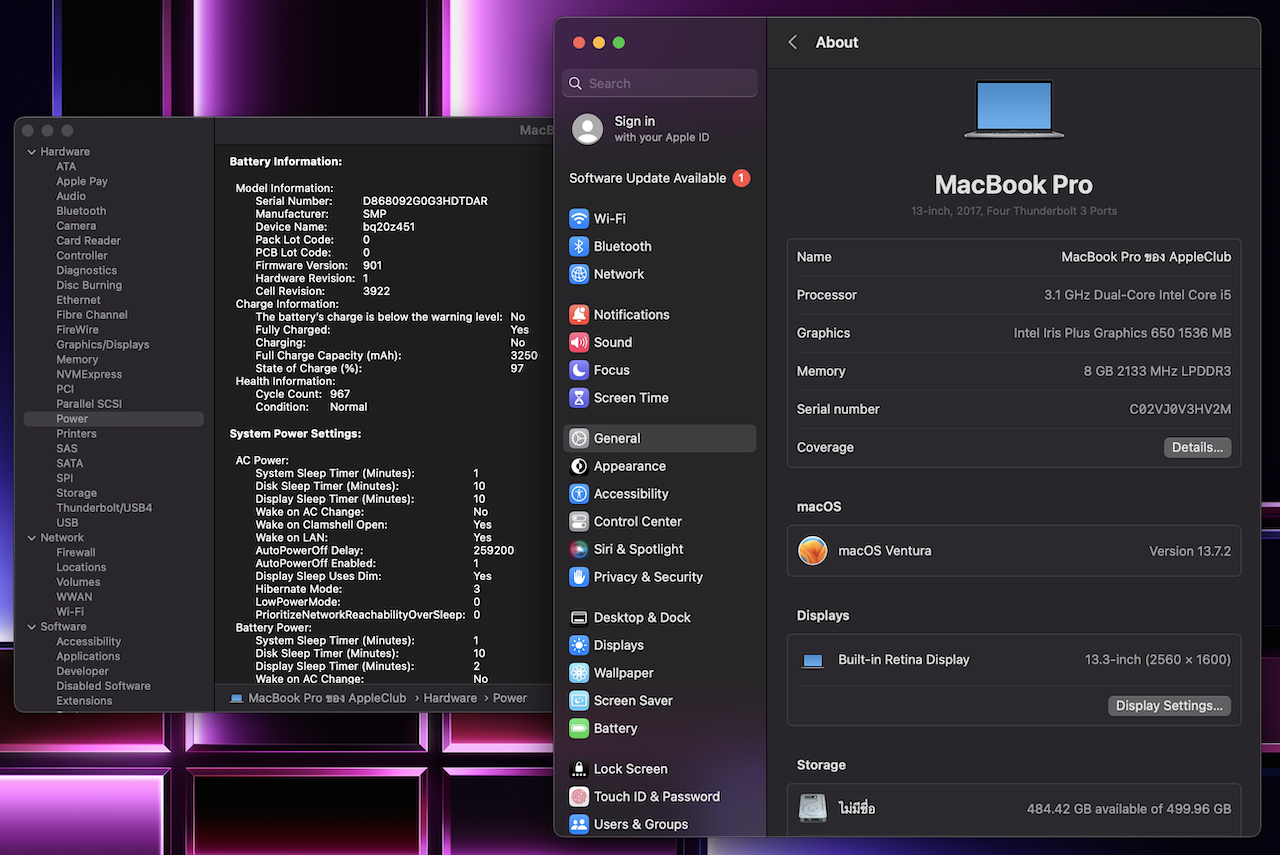Click the Privacy & Security hand icon
Image resolution: width=1280 pixels, height=855 pixels.
tap(579, 577)
